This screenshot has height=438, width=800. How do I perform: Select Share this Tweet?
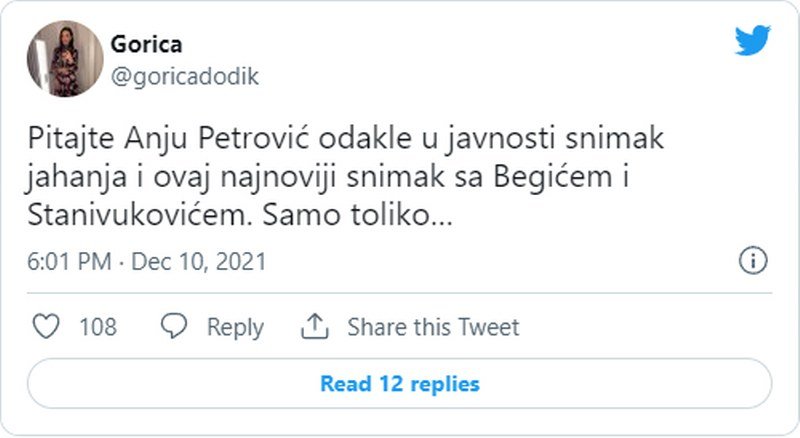pos(433,327)
